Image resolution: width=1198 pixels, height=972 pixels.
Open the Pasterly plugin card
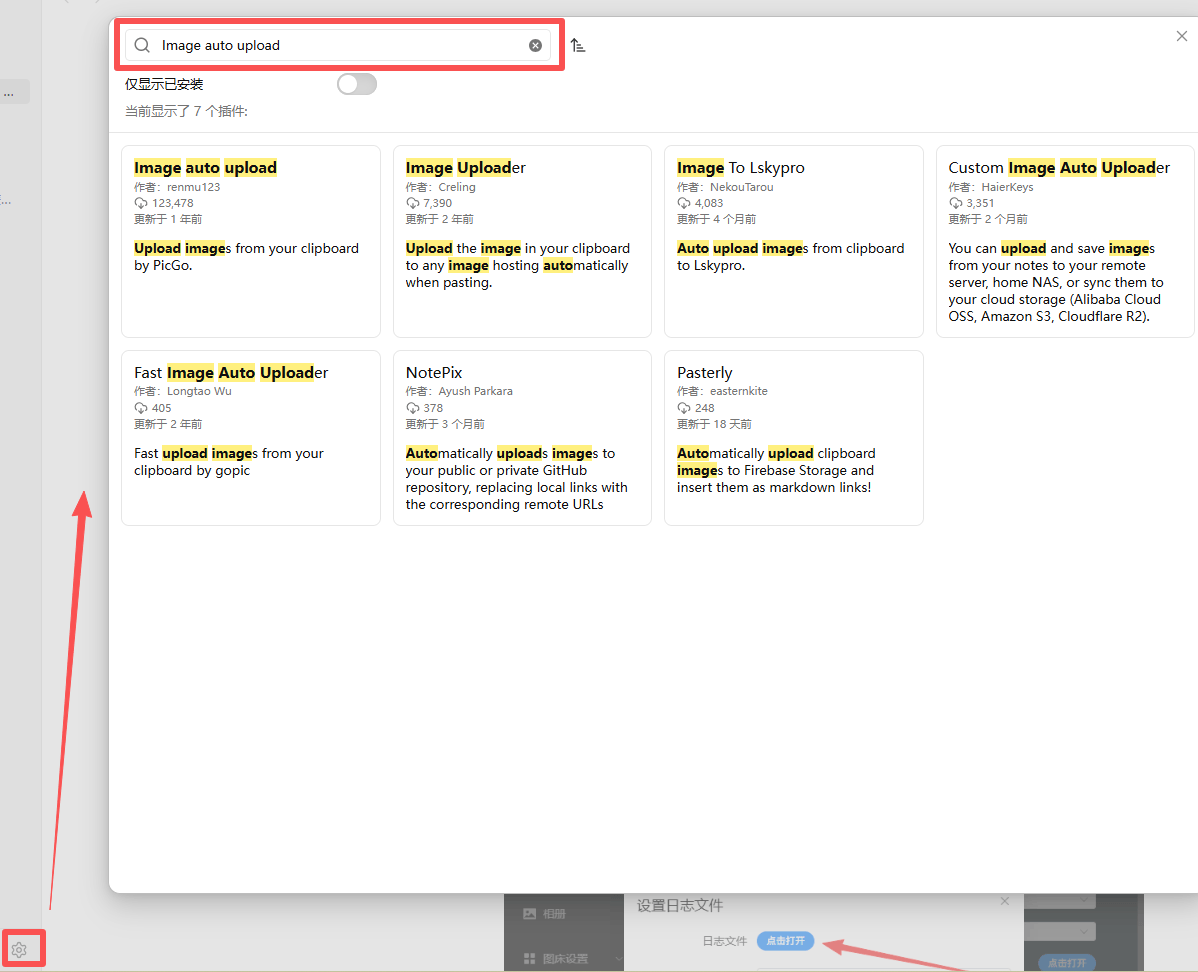tap(794, 438)
